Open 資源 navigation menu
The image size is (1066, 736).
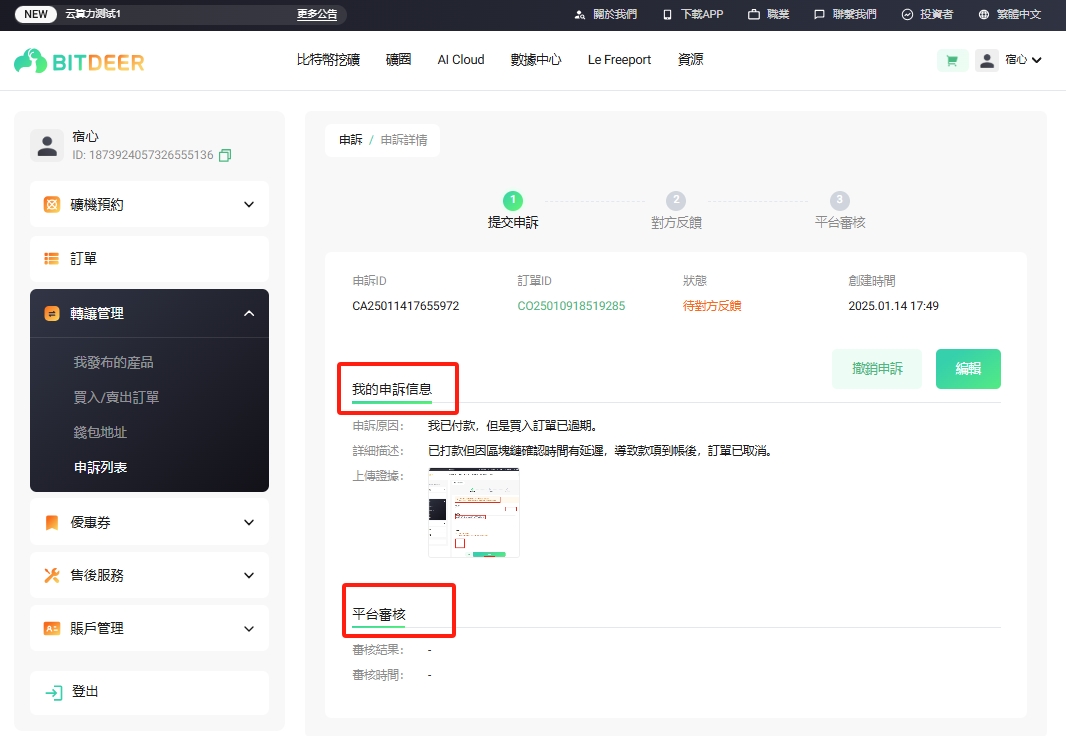click(x=690, y=60)
